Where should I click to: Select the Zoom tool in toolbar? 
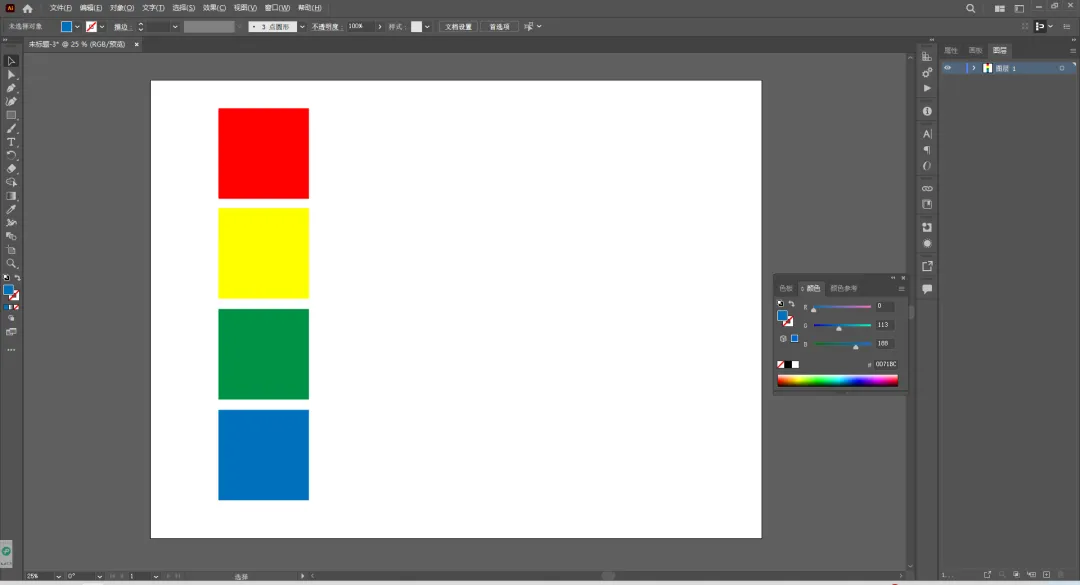coord(11,263)
